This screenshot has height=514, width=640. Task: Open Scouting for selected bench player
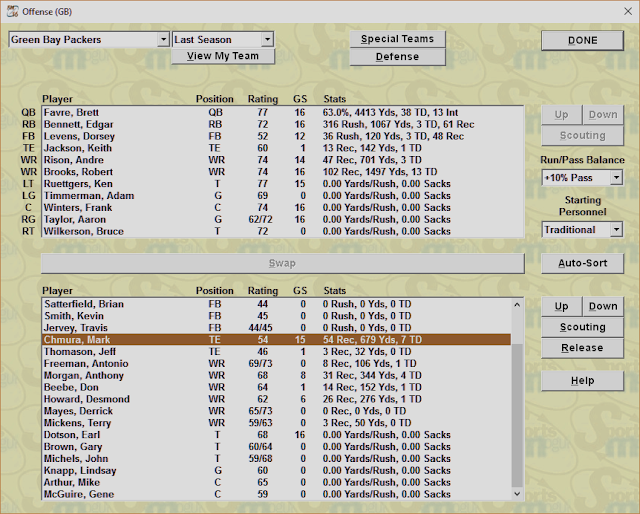click(582, 327)
